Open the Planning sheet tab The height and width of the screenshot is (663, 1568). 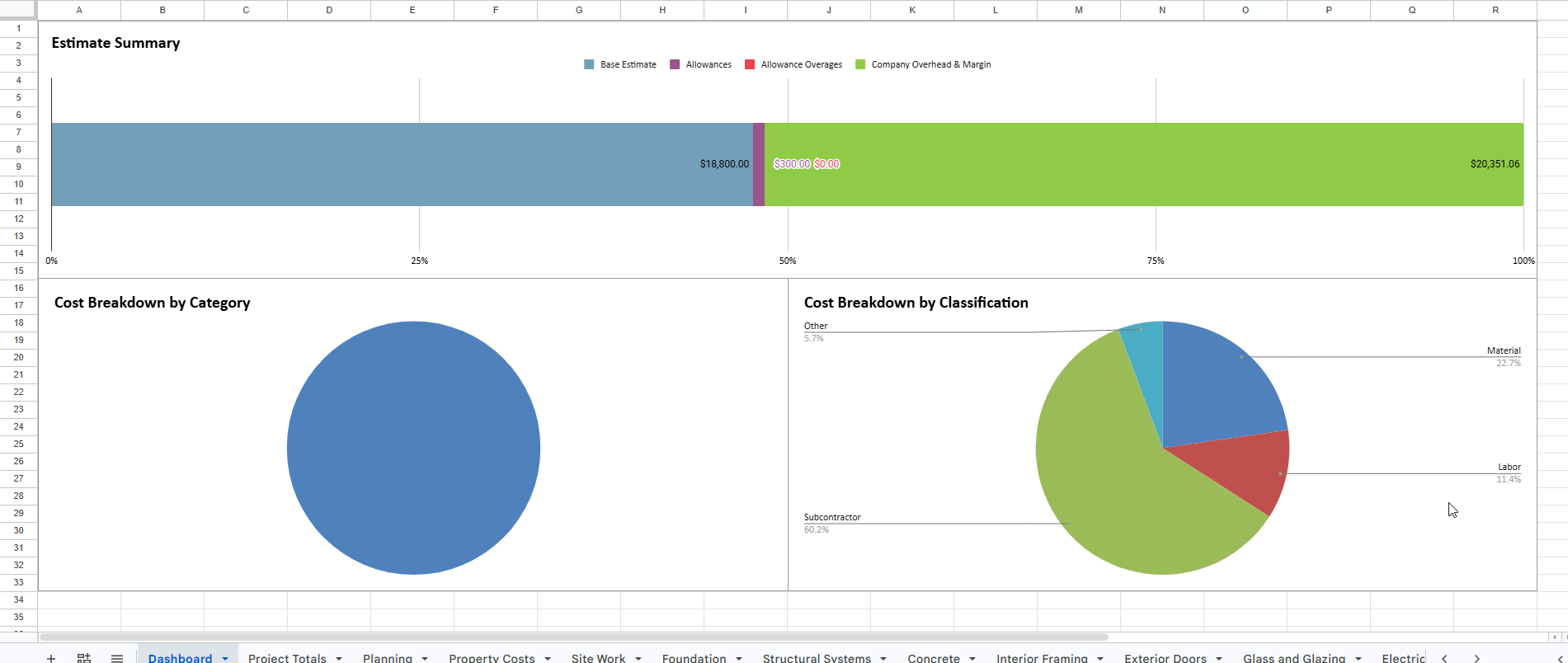point(388,658)
